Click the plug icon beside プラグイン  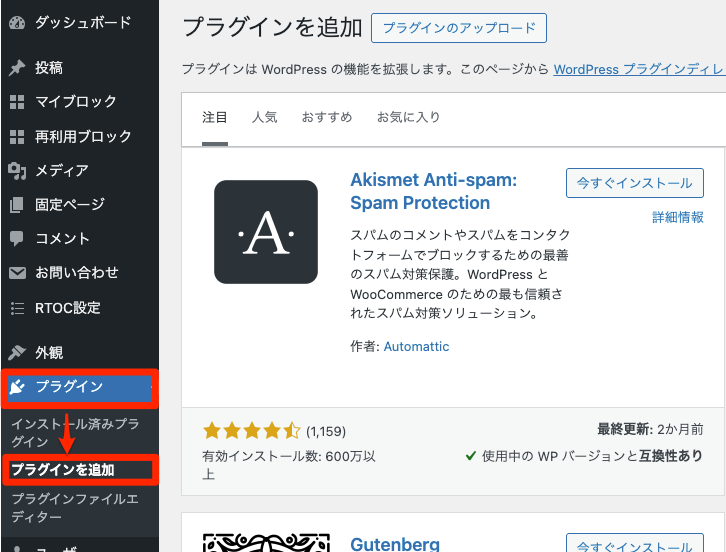[18, 387]
